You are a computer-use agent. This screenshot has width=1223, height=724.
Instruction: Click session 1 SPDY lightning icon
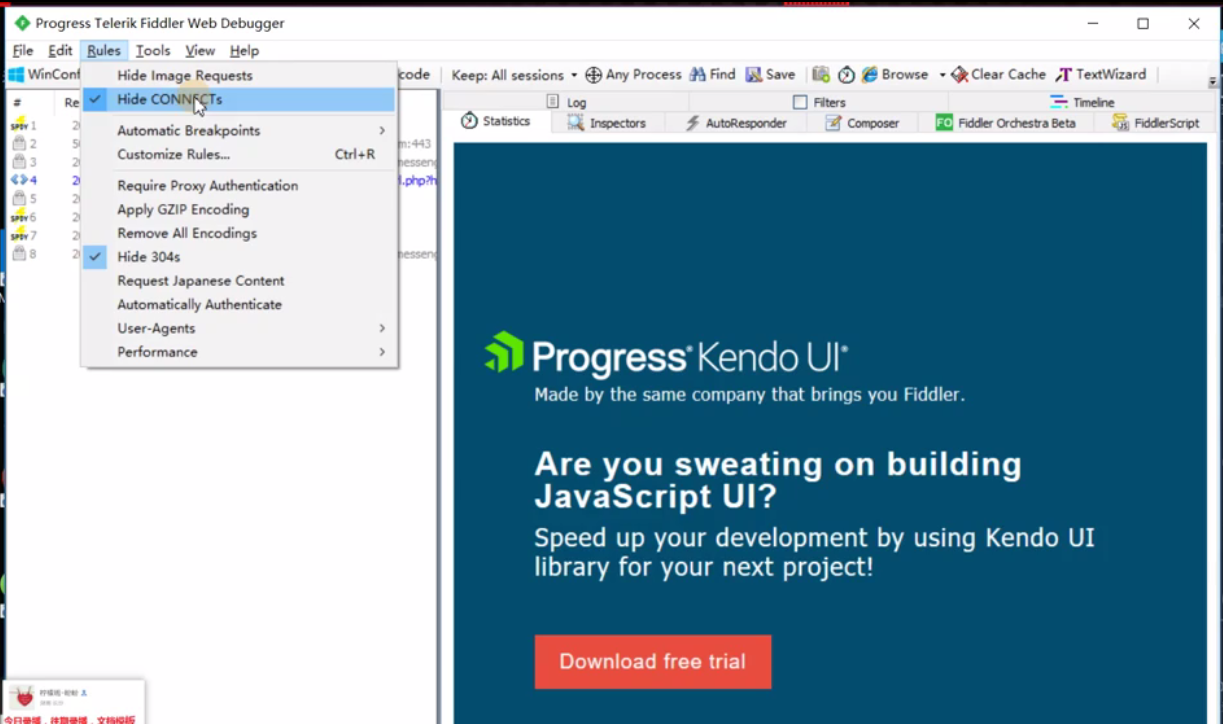point(19,125)
